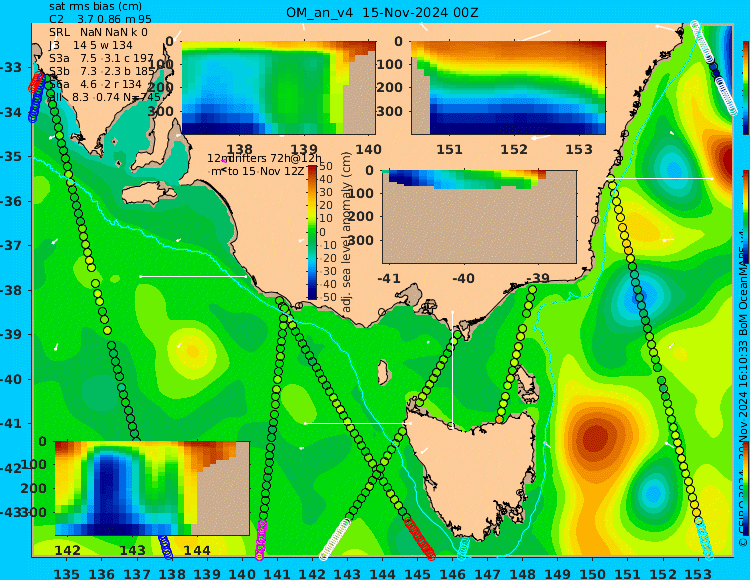Select the S6a 4.6 statistics row

pyautogui.click(x=95, y=85)
